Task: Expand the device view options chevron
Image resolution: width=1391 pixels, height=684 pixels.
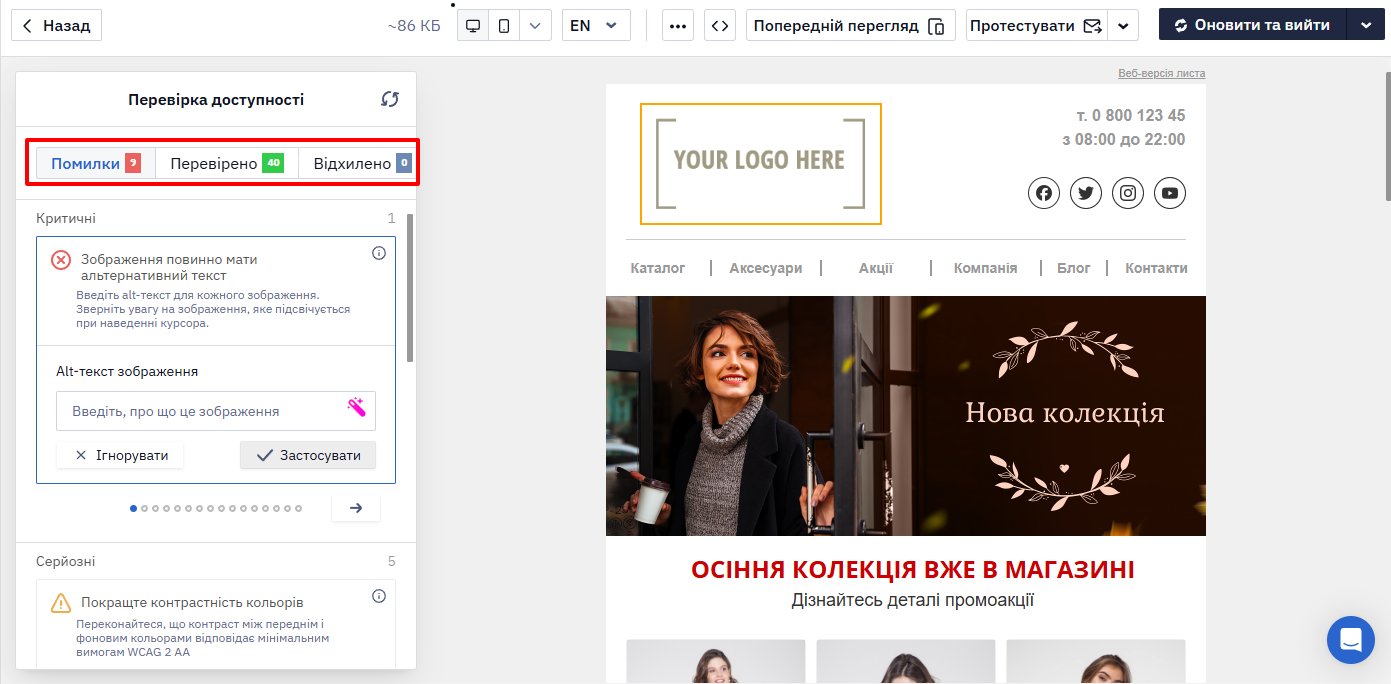Action: tap(535, 25)
